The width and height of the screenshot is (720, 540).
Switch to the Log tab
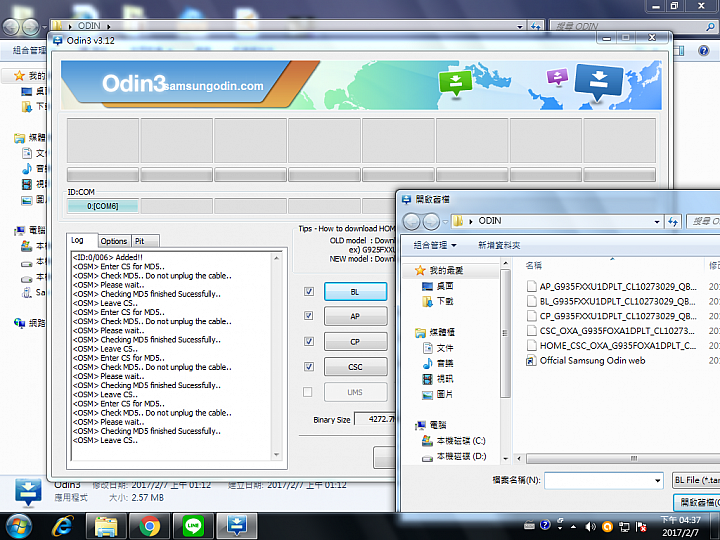coord(82,240)
